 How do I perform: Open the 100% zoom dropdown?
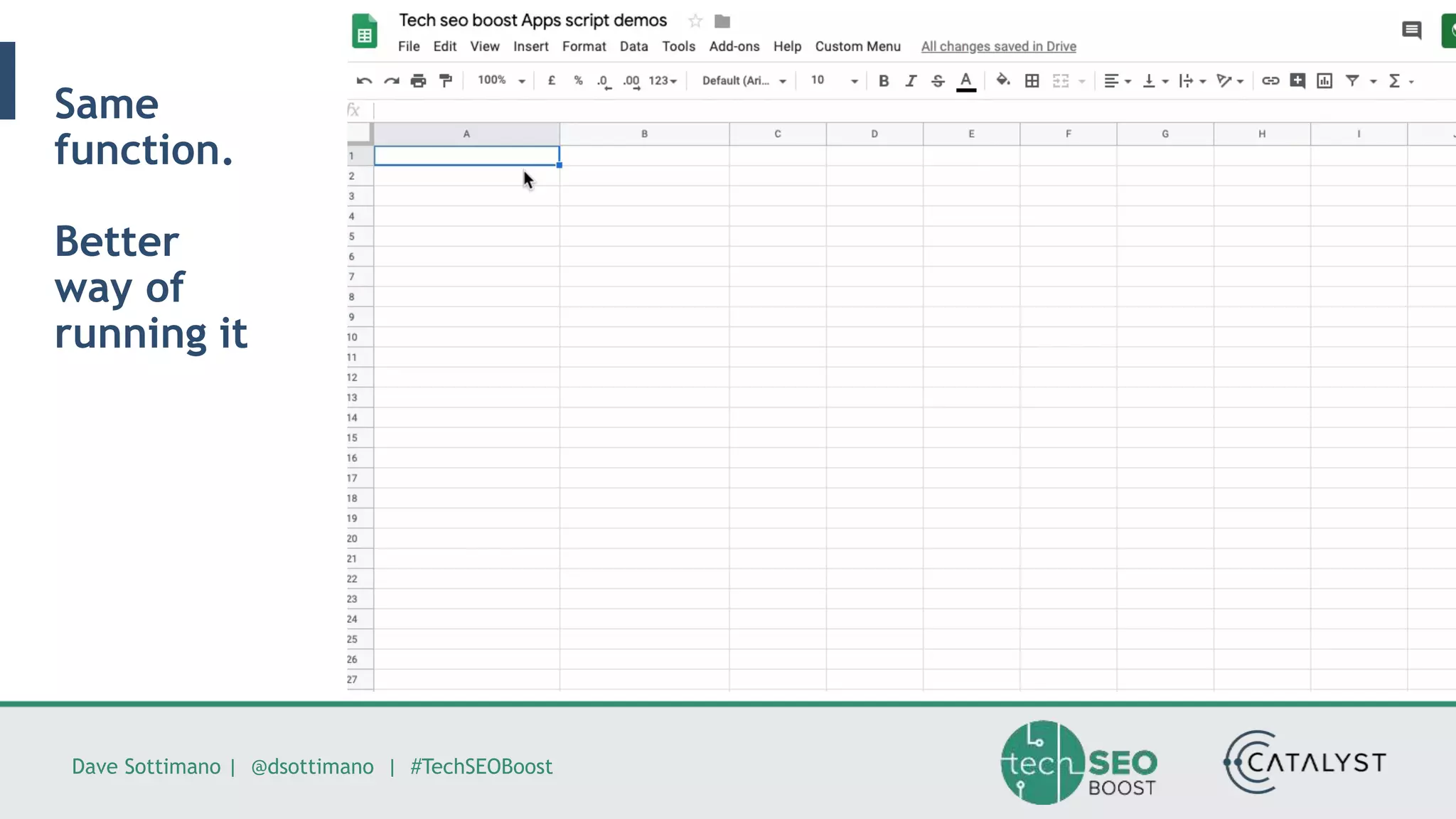tap(501, 80)
